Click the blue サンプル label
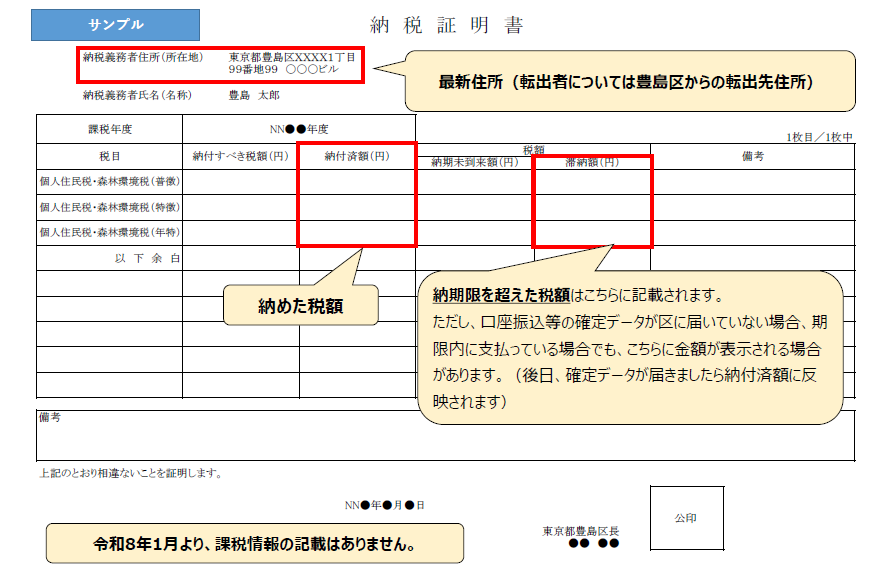The image size is (887, 573). (x=115, y=25)
